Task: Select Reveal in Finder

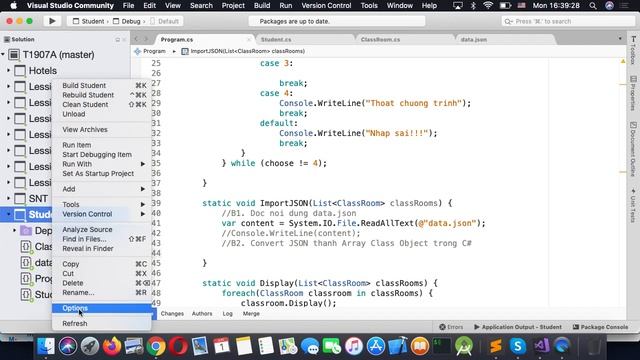Action: click(102, 249)
